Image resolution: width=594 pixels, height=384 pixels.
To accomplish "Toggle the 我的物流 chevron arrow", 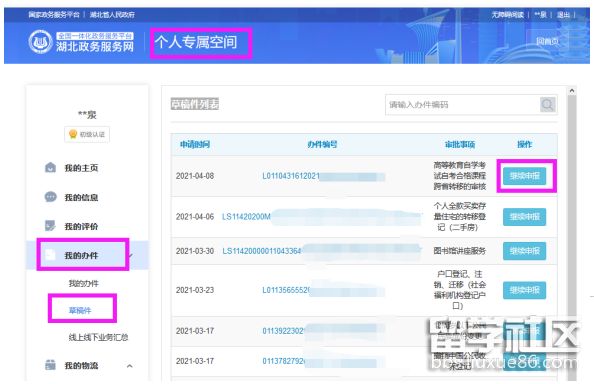I will (x=130, y=366).
